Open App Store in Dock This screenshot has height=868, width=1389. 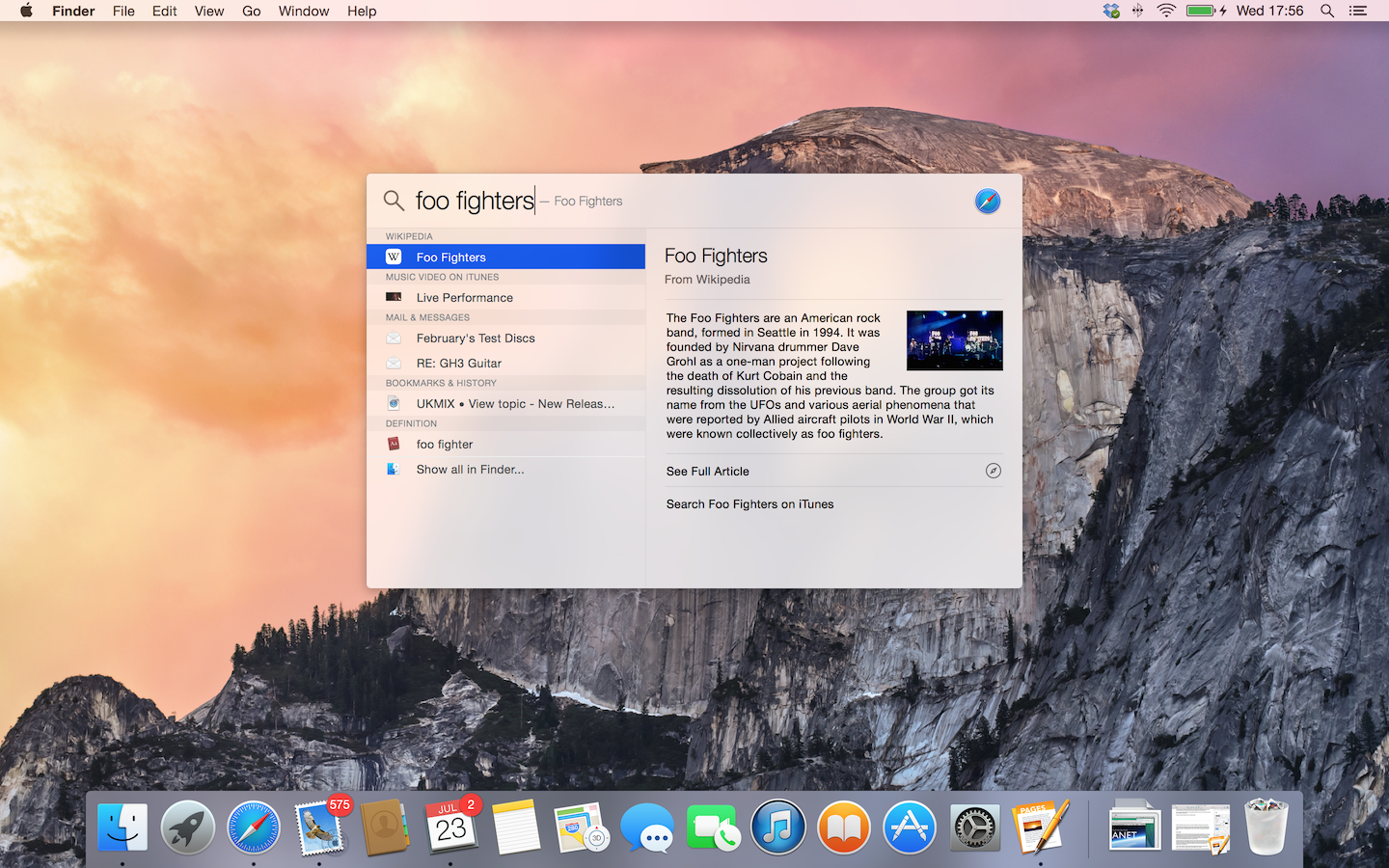[910, 827]
